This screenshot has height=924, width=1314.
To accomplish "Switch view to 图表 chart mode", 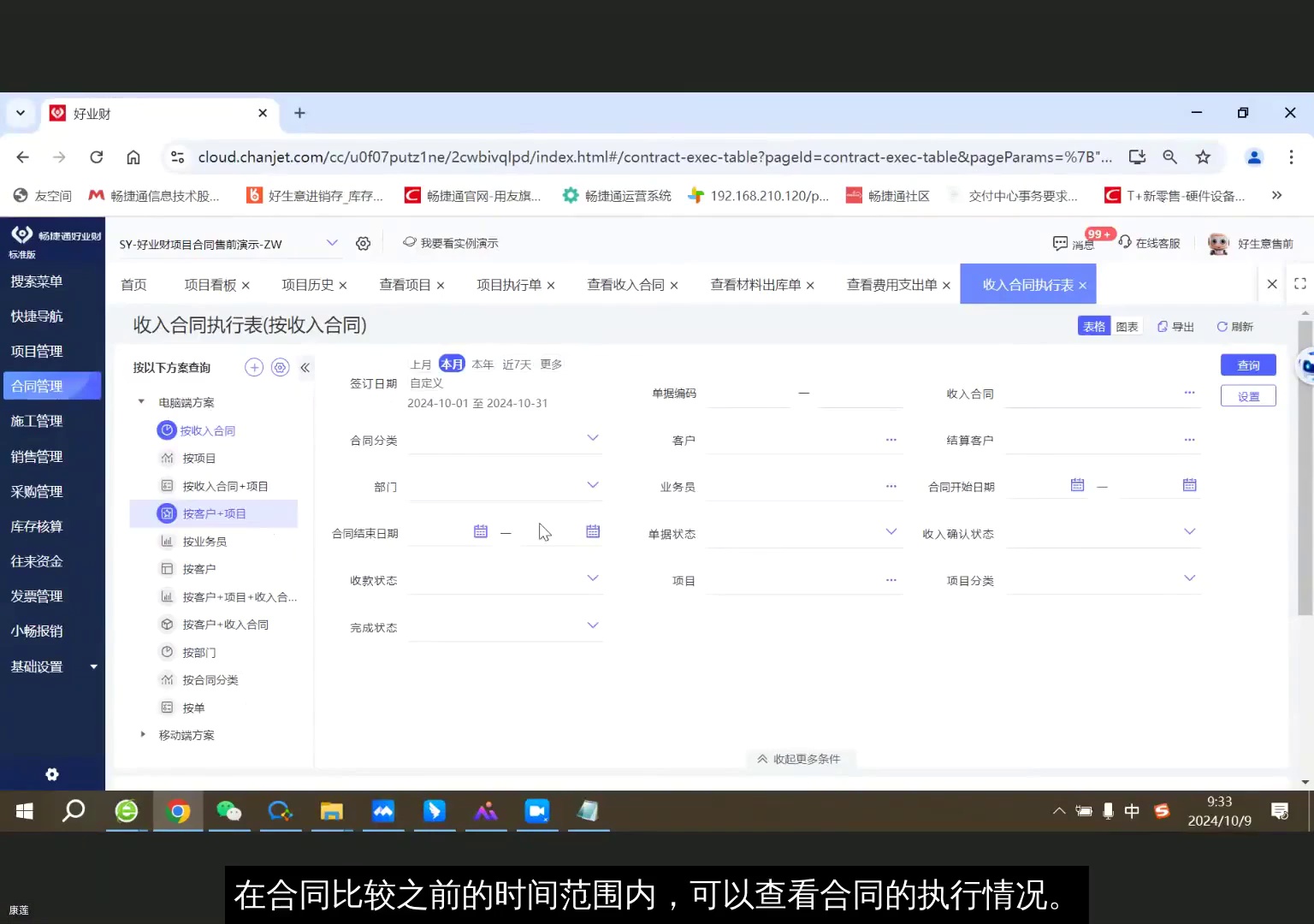I will (1127, 326).
